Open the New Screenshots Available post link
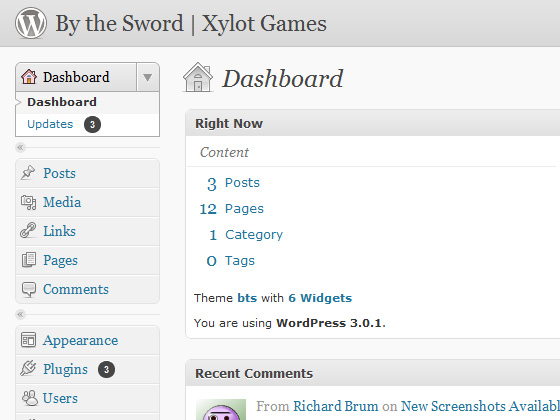The width and height of the screenshot is (560, 420). pos(480,406)
